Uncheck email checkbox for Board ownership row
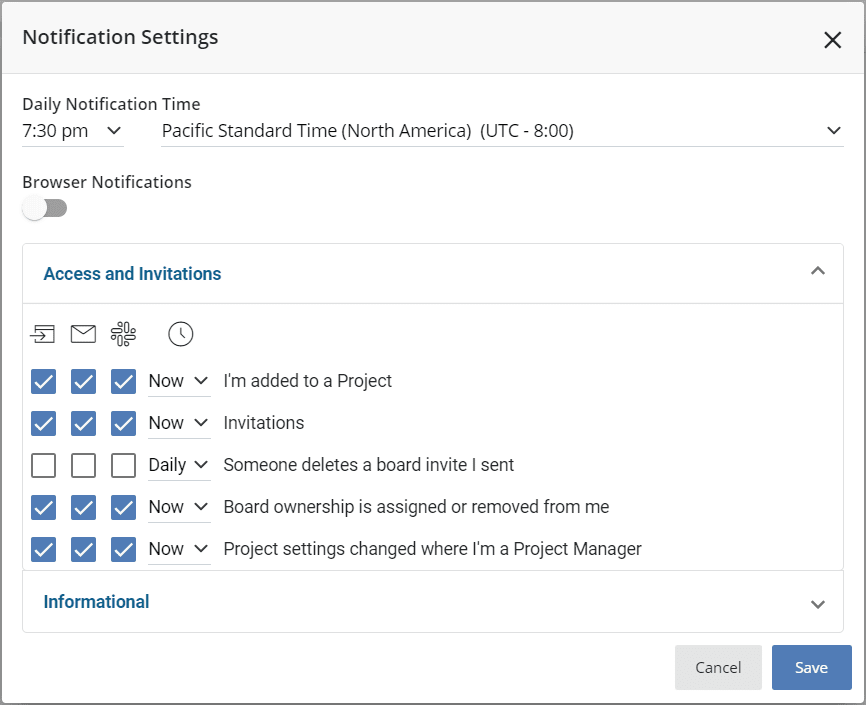The height and width of the screenshot is (705, 866). [83, 507]
